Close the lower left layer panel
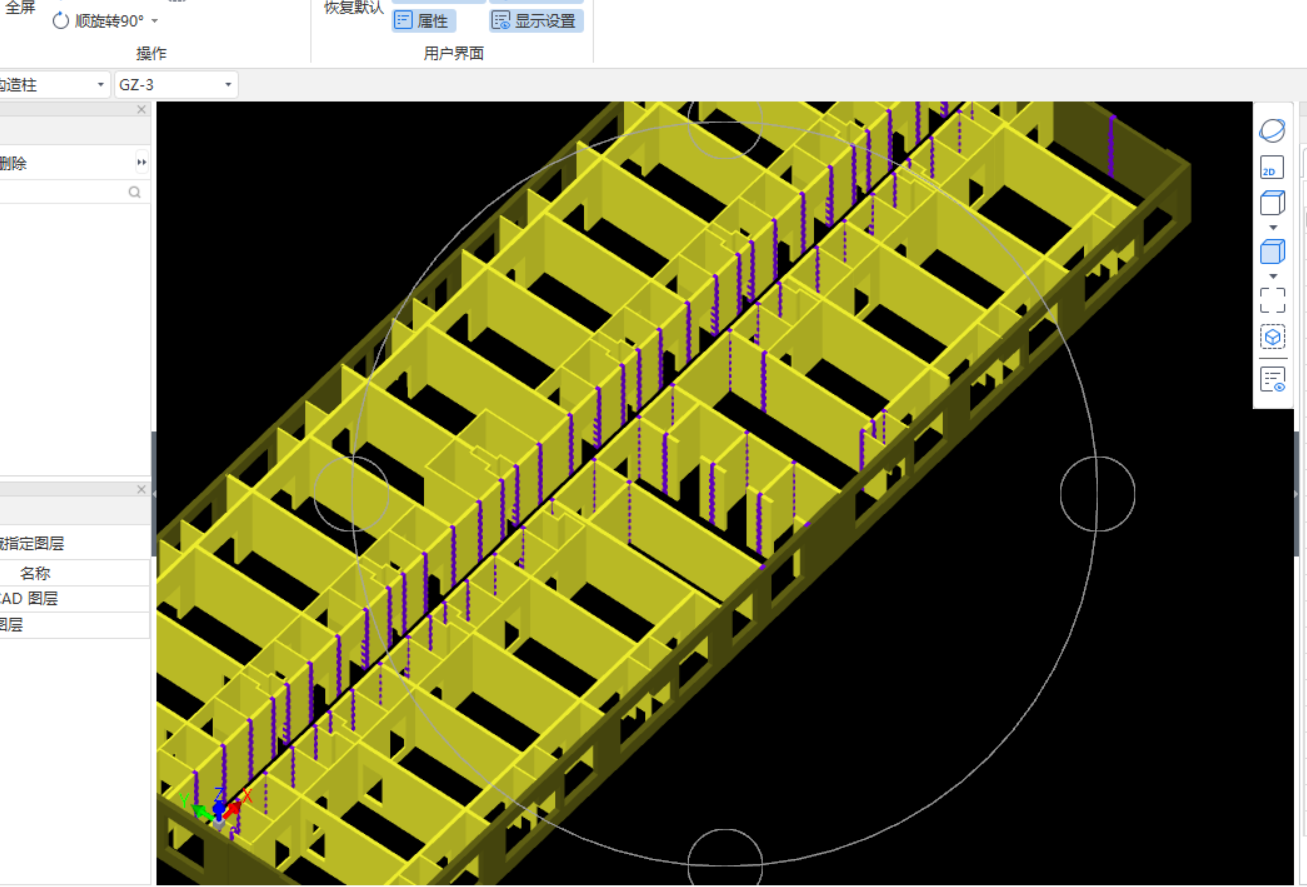The image size is (1307, 887). click(x=141, y=490)
